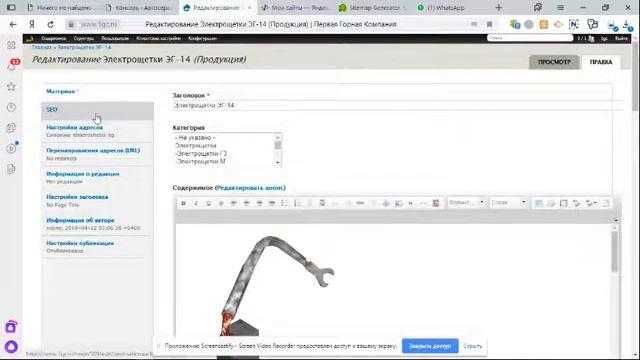This screenshot has width=640, height=360.
Task: Click Скрыть link in sharing bar
Action: pyautogui.click(x=473, y=346)
